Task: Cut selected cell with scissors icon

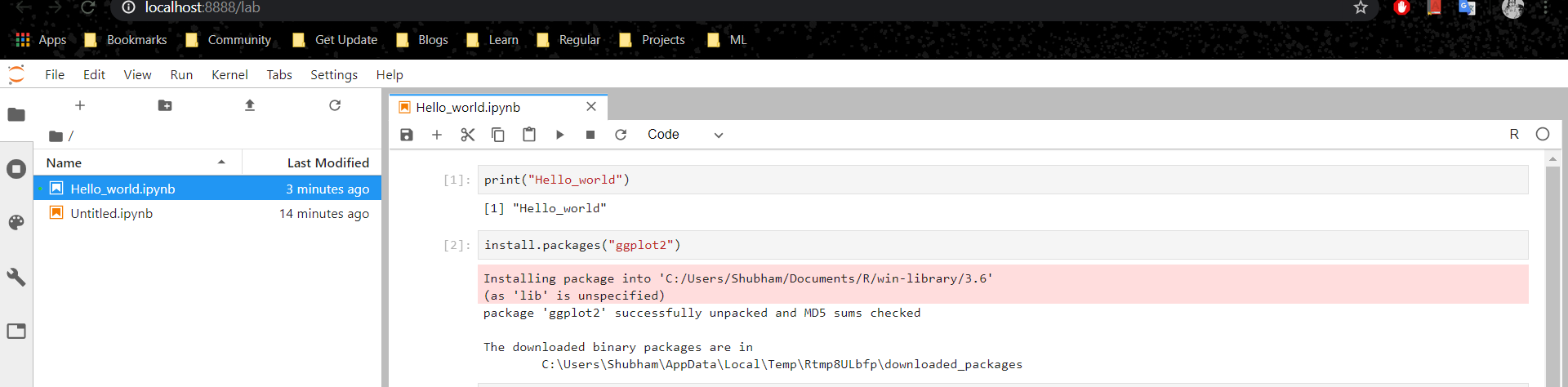Action: click(468, 135)
